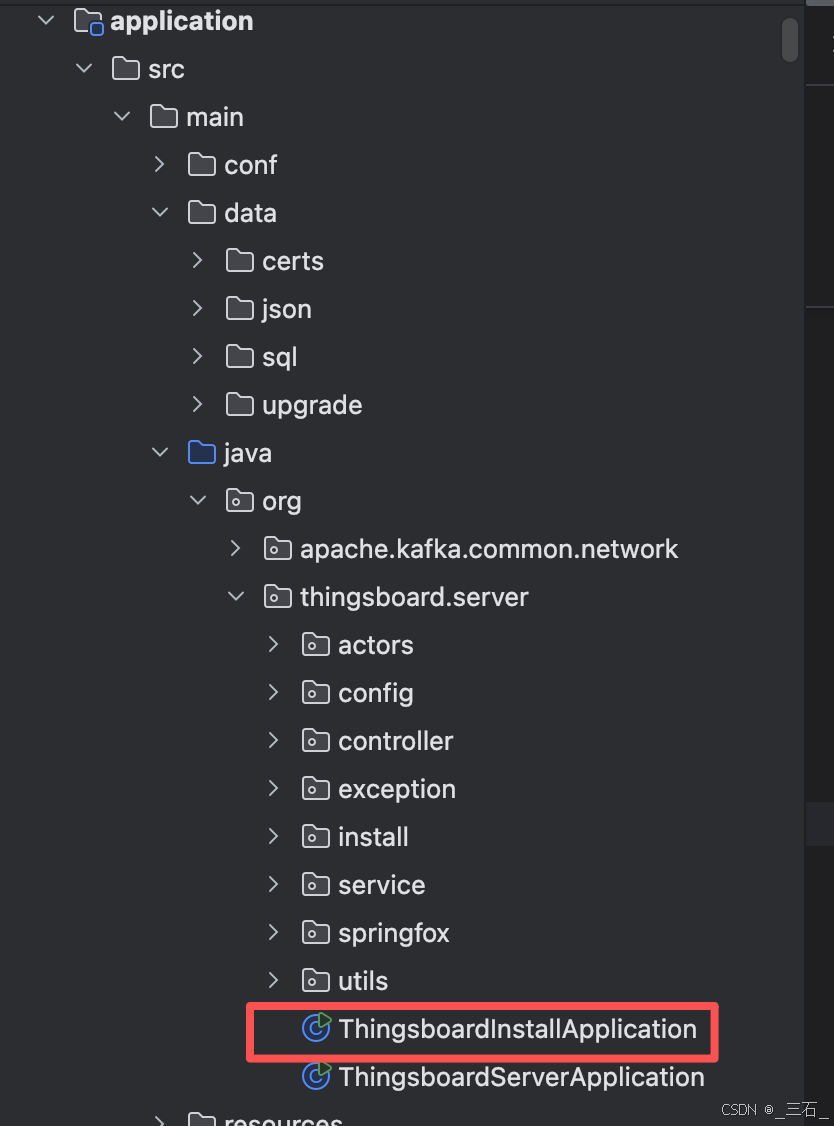Screen dimensions: 834x1126
Task: Select the exception package label
Action: (x=397, y=789)
